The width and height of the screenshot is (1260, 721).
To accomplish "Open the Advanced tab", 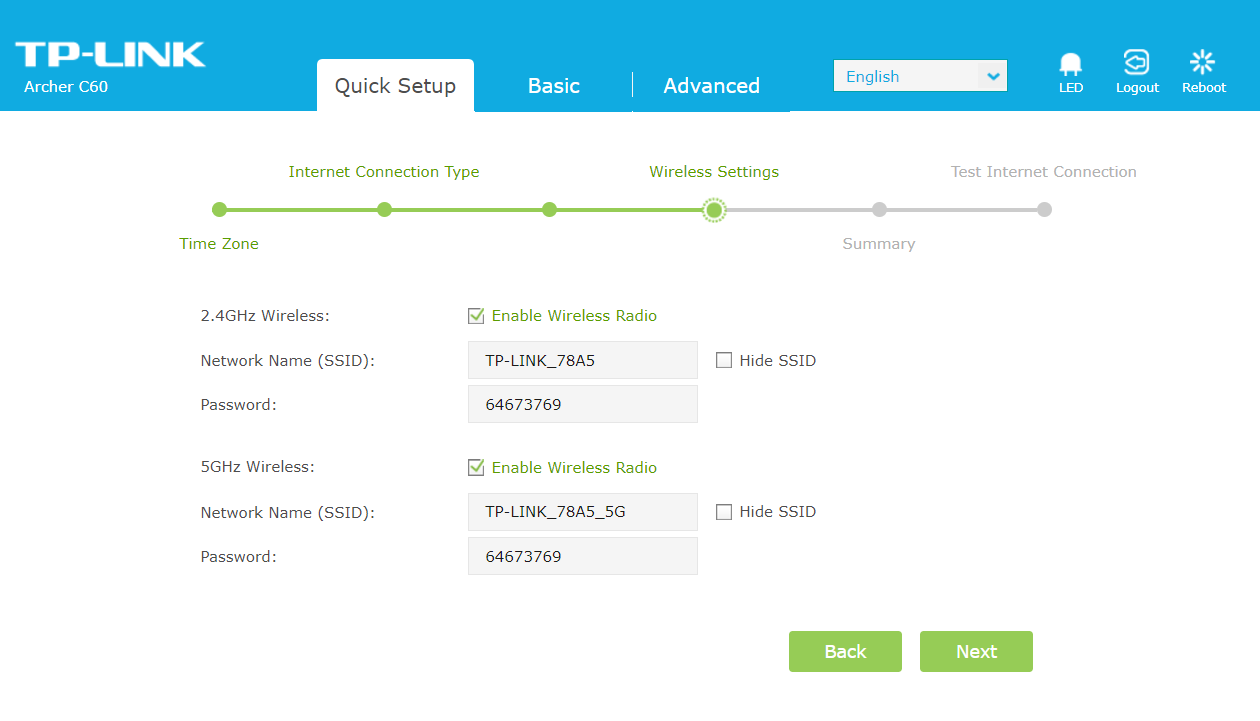I will [x=711, y=86].
